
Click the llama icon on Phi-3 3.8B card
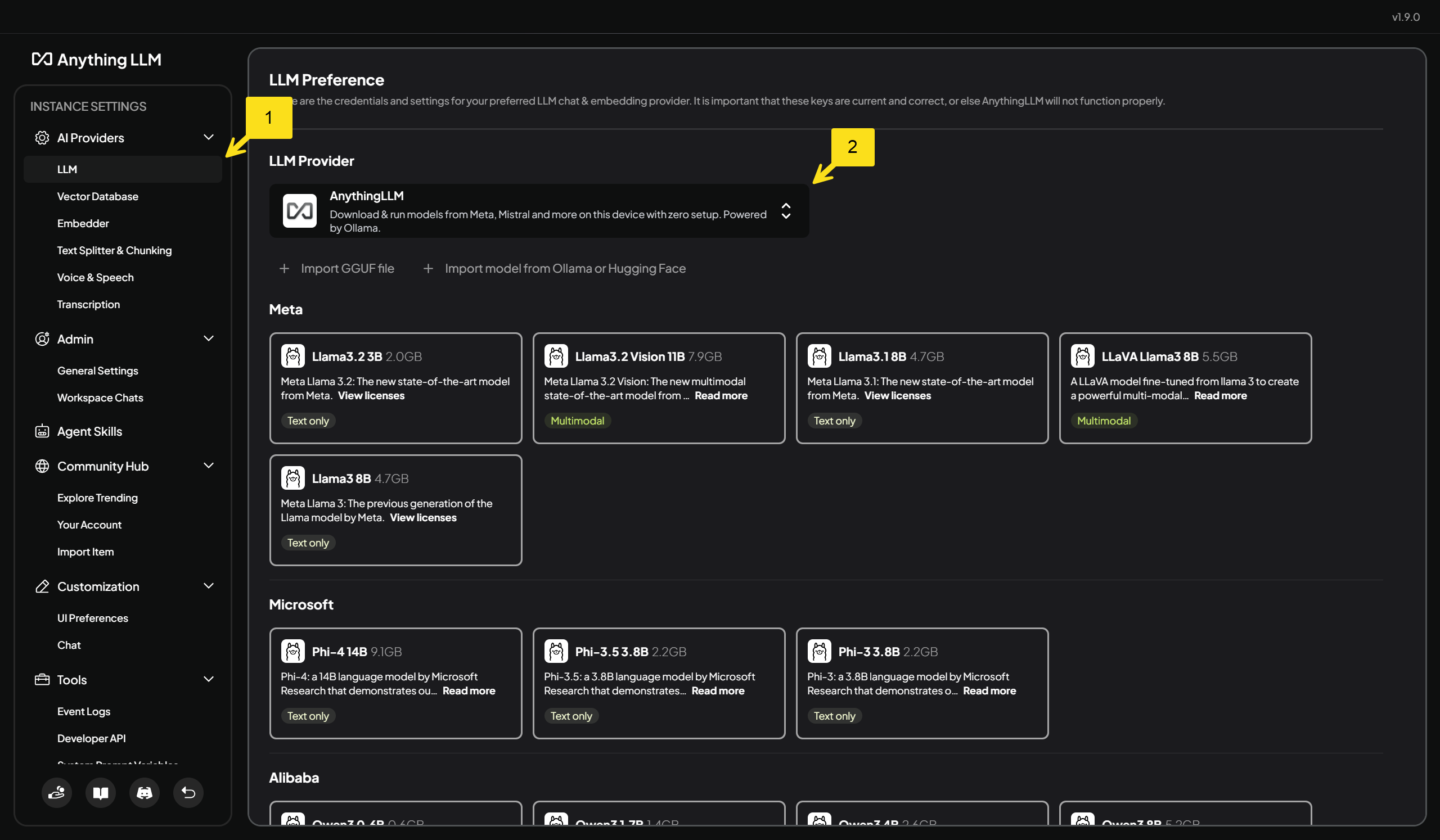(x=820, y=652)
